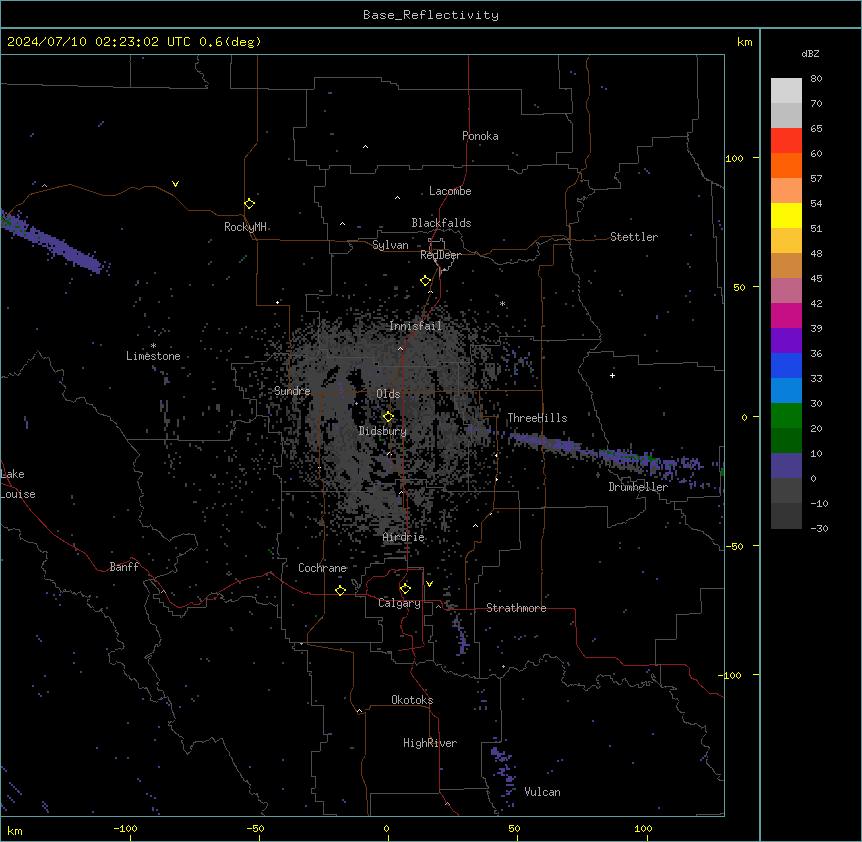Click the Stettler label

click(x=634, y=237)
